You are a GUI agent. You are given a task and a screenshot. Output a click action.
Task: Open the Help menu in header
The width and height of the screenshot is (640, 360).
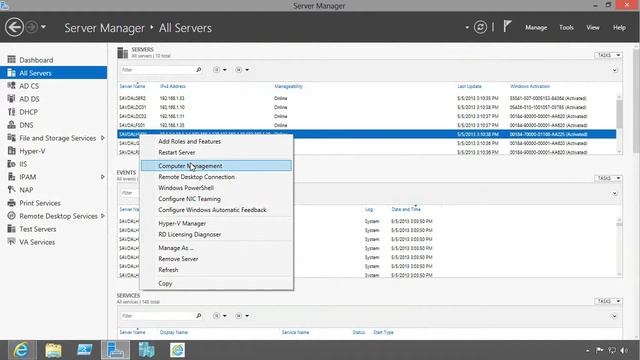[619, 27]
